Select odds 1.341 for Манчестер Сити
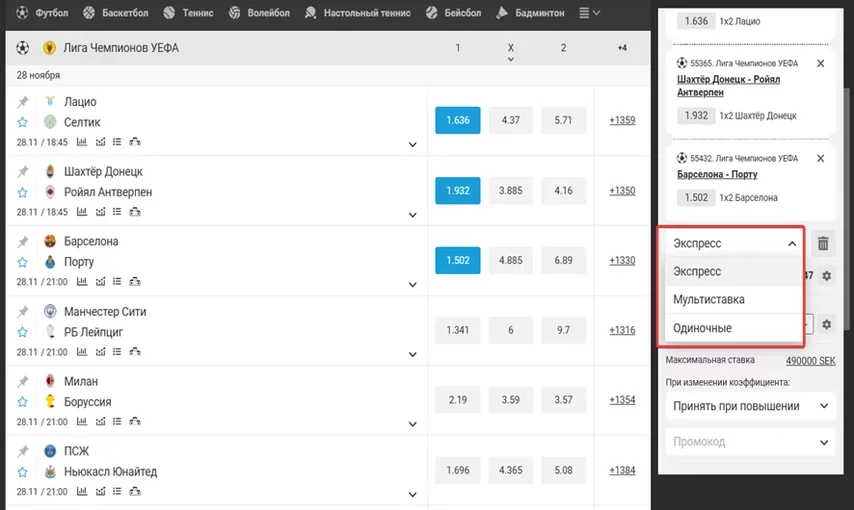The width and height of the screenshot is (854, 510). tap(458, 330)
